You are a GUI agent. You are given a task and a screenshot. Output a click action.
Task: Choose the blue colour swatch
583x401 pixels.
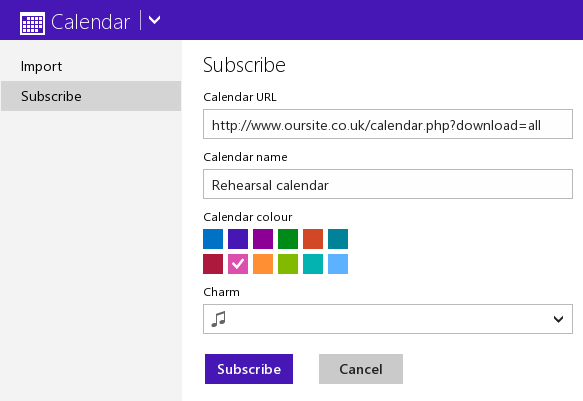[213, 239]
